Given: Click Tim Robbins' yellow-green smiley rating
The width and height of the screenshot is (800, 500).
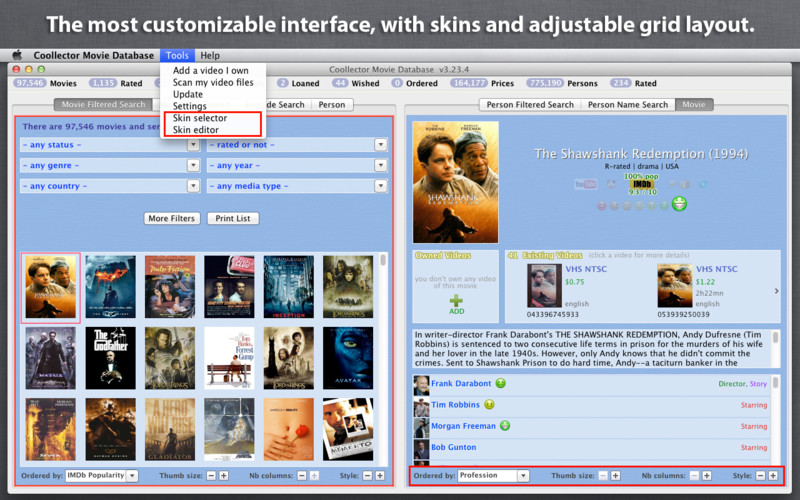Looking at the screenshot, I should coord(489,405).
